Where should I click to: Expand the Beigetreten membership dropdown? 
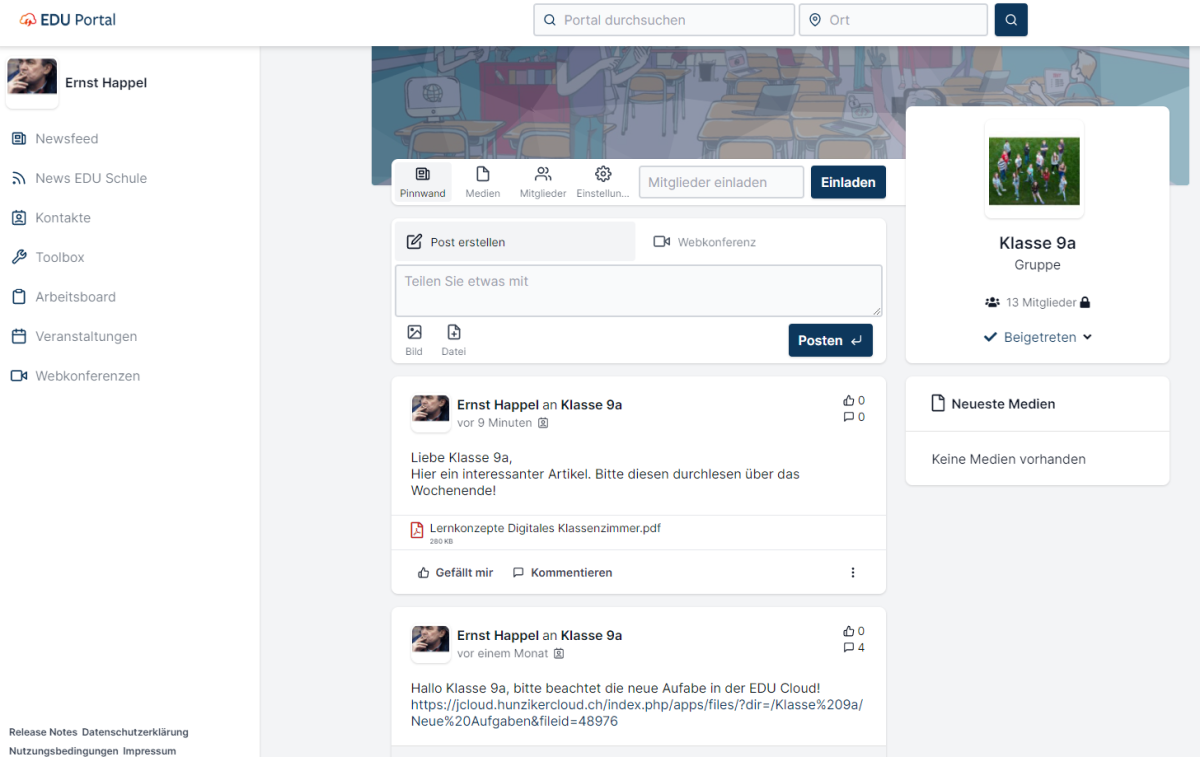(1038, 338)
